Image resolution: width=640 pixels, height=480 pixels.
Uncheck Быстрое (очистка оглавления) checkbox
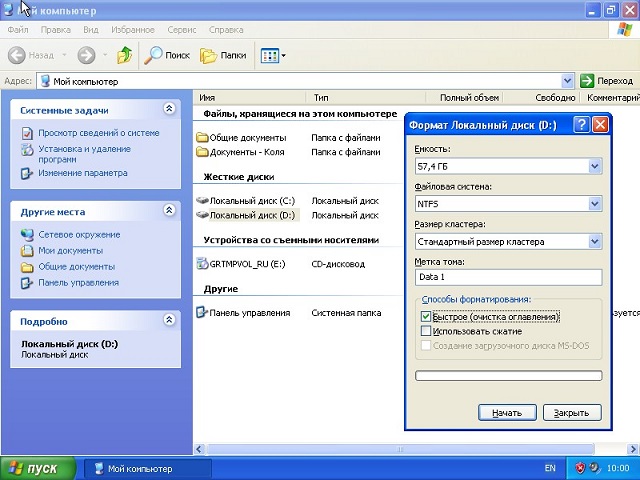[426, 316]
